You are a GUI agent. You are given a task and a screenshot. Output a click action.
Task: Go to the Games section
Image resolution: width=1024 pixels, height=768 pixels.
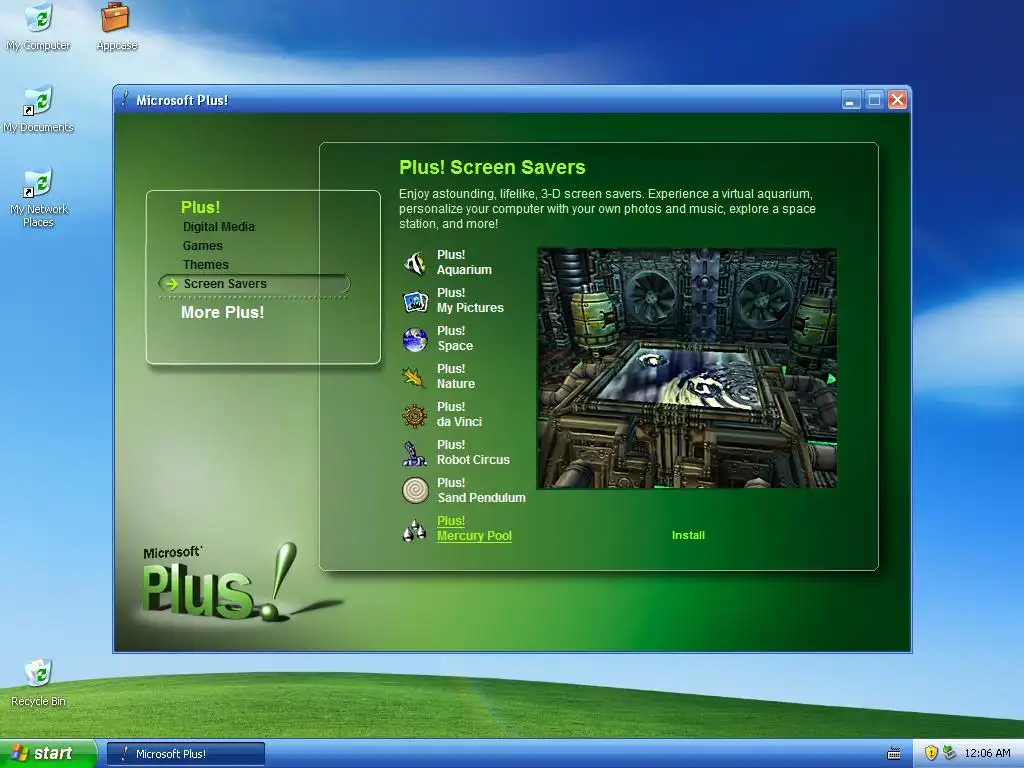pos(202,246)
